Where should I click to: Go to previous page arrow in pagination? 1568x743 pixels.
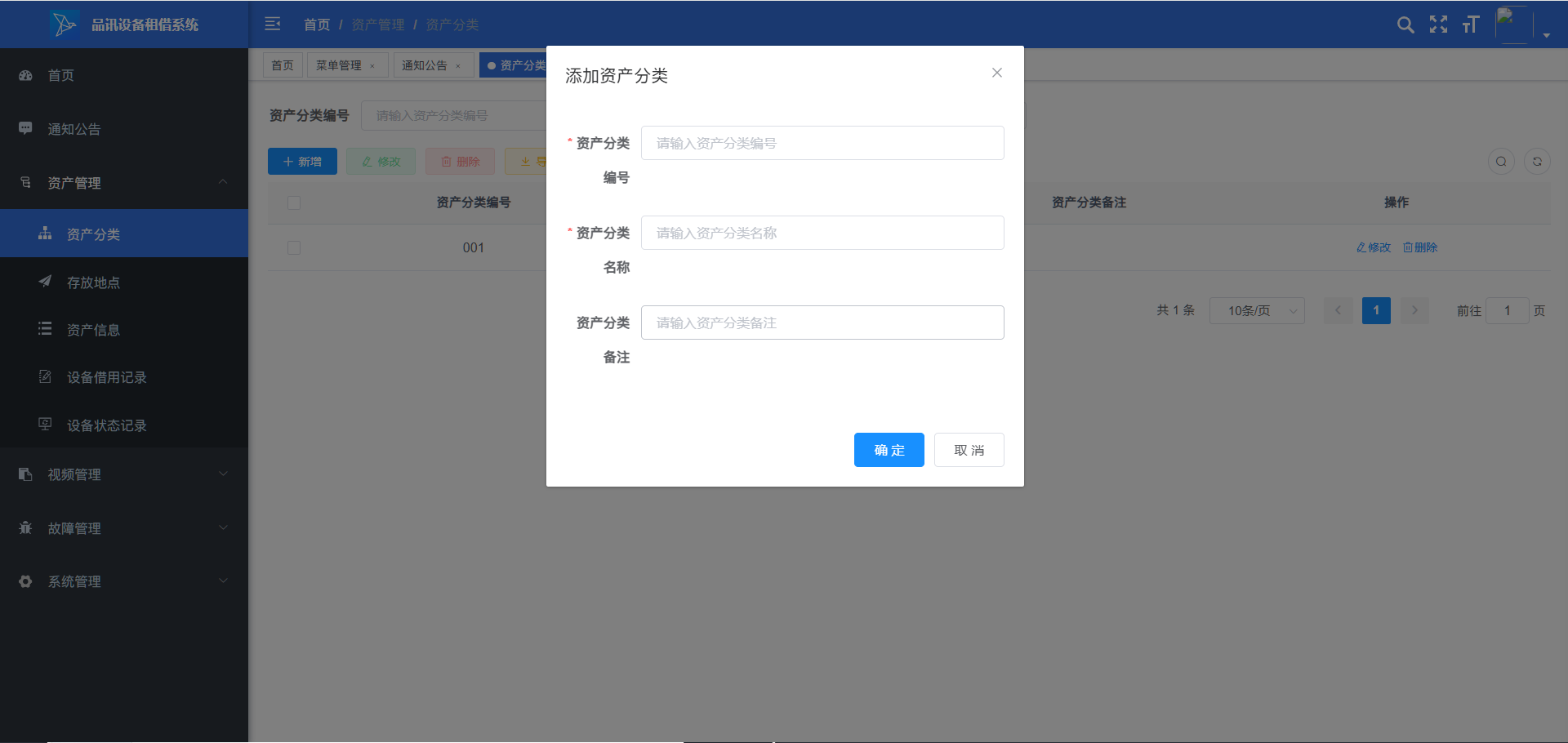(x=1338, y=310)
